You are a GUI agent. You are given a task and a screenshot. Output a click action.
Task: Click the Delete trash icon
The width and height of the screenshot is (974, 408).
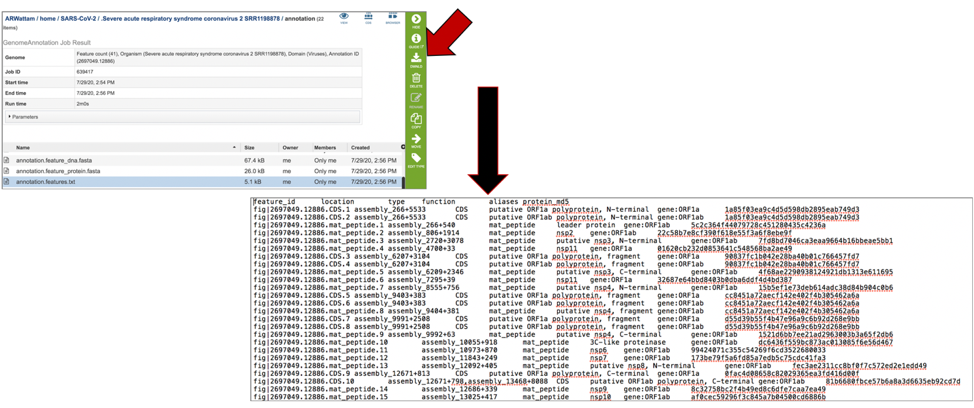tap(416, 80)
